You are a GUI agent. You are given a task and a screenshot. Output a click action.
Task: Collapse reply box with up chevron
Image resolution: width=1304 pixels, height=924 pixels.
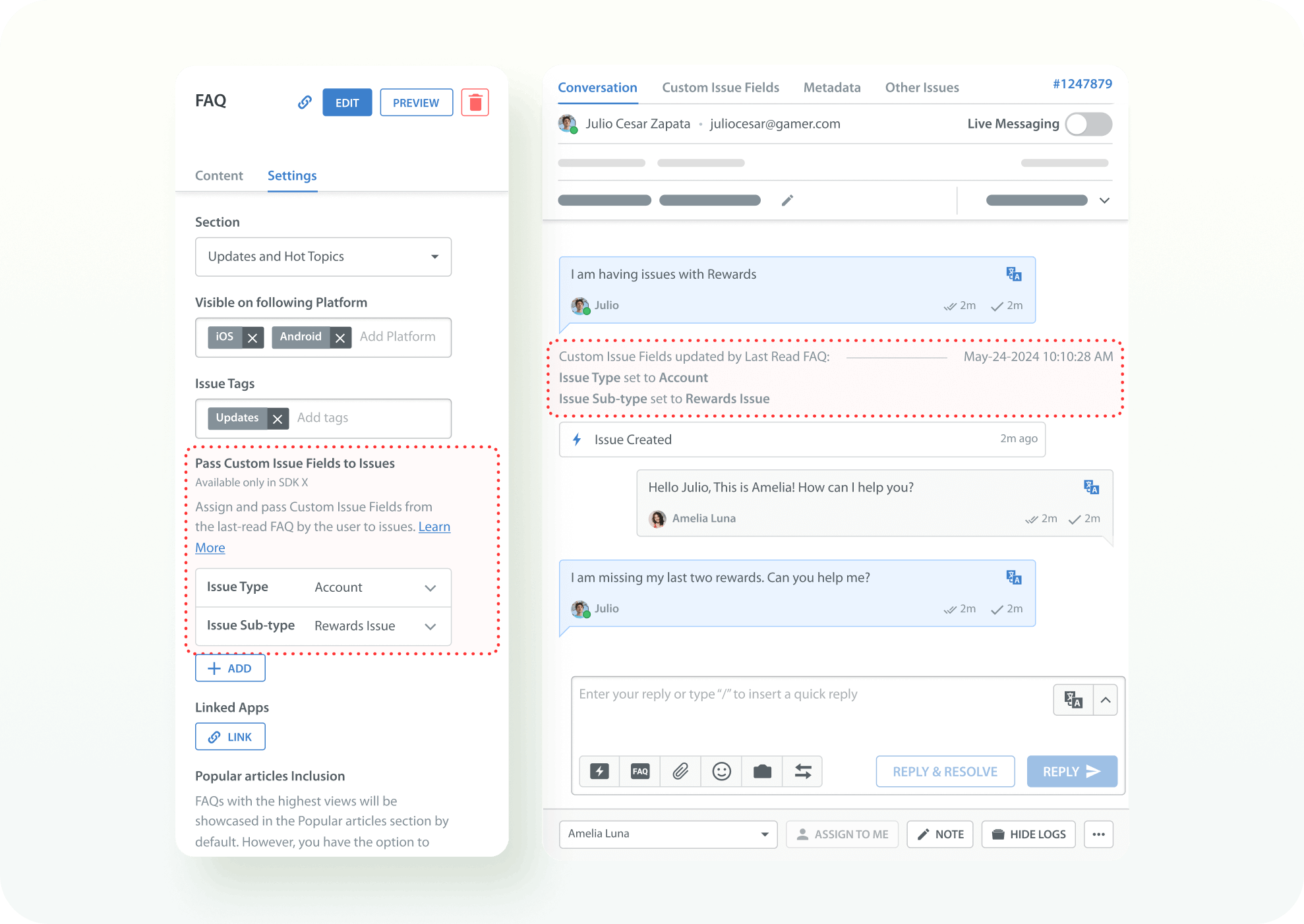(x=1105, y=700)
